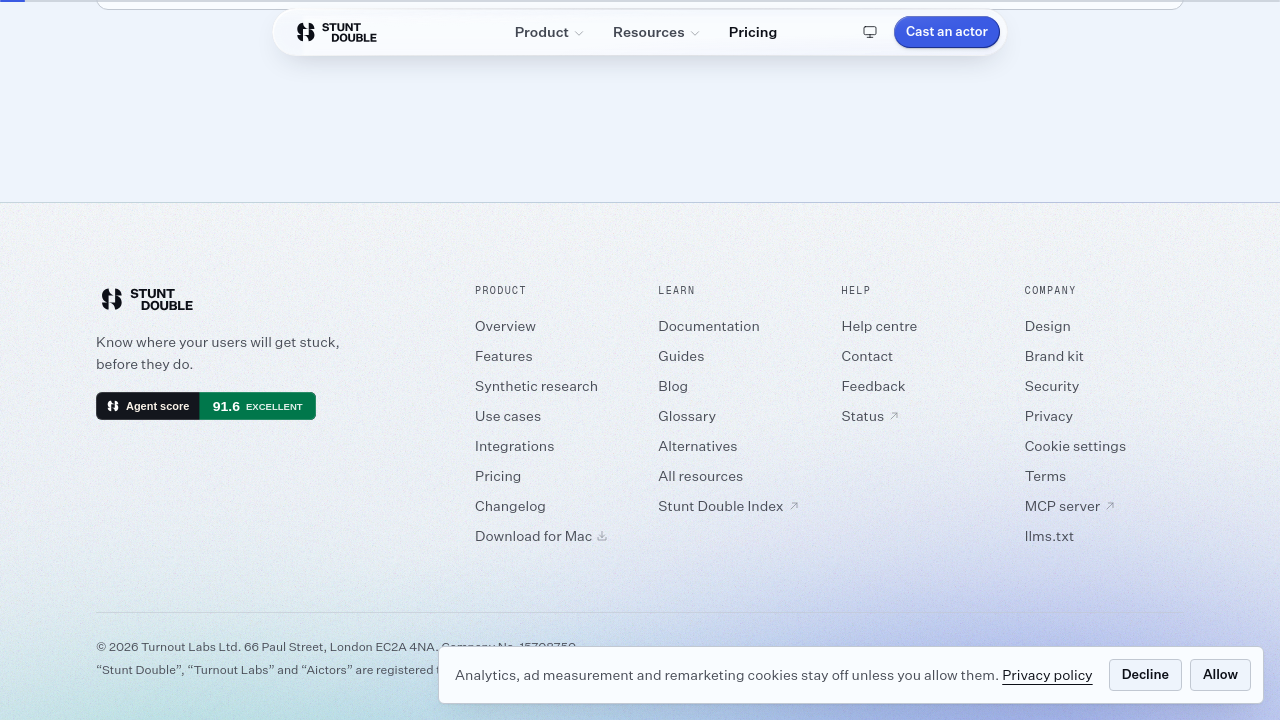Browse the Guides page
The width and height of the screenshot is (1280, 720).
(x=681, y=356)
